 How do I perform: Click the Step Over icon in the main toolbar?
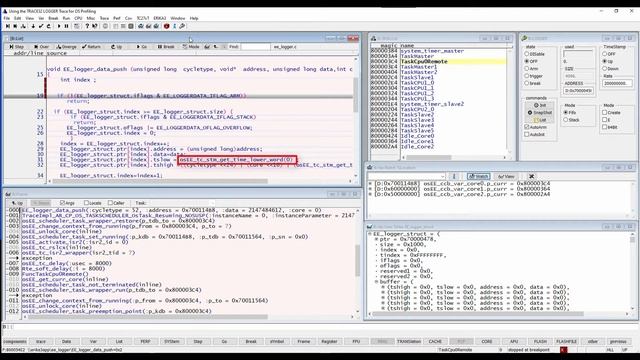click(x=16, y=26)
